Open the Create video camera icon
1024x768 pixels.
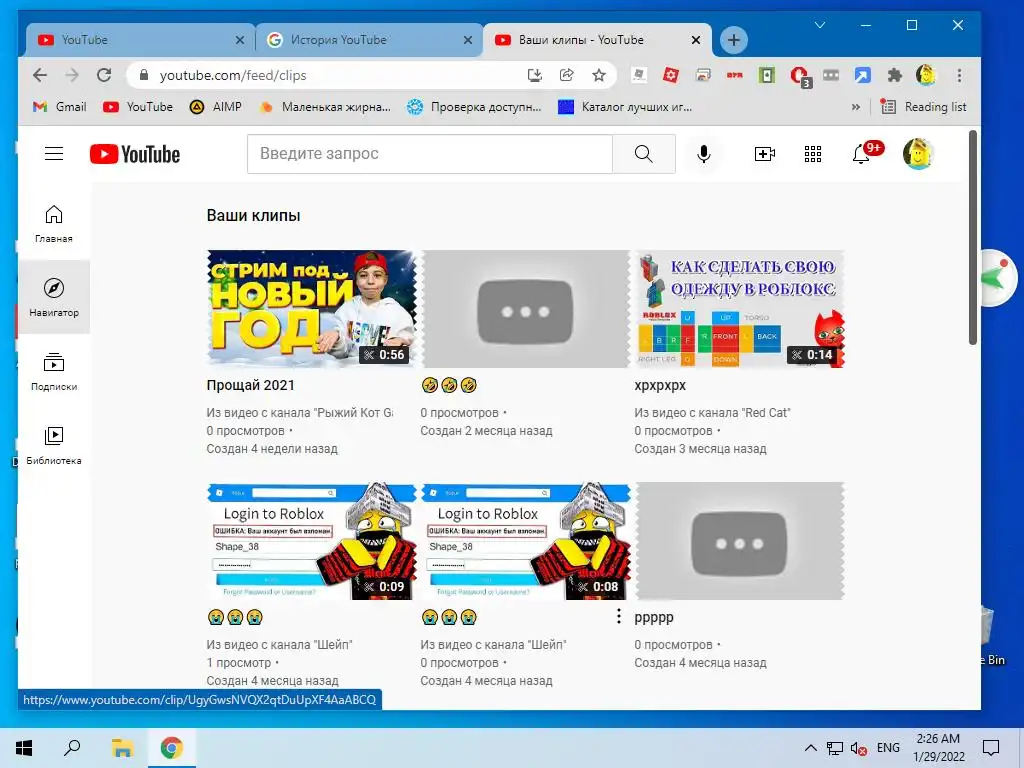(764, 154)
